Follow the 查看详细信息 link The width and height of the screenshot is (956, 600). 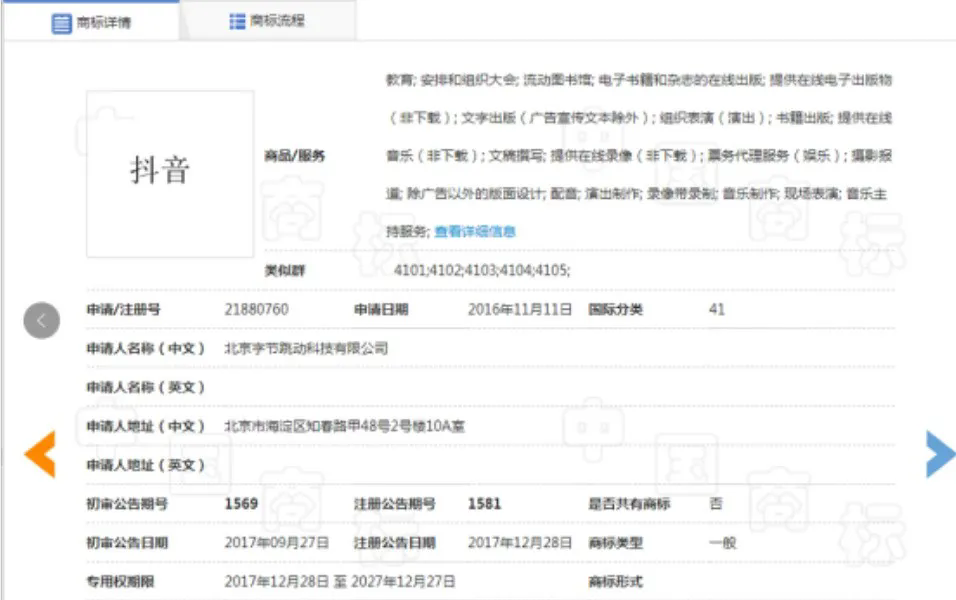tap(475, 232)
